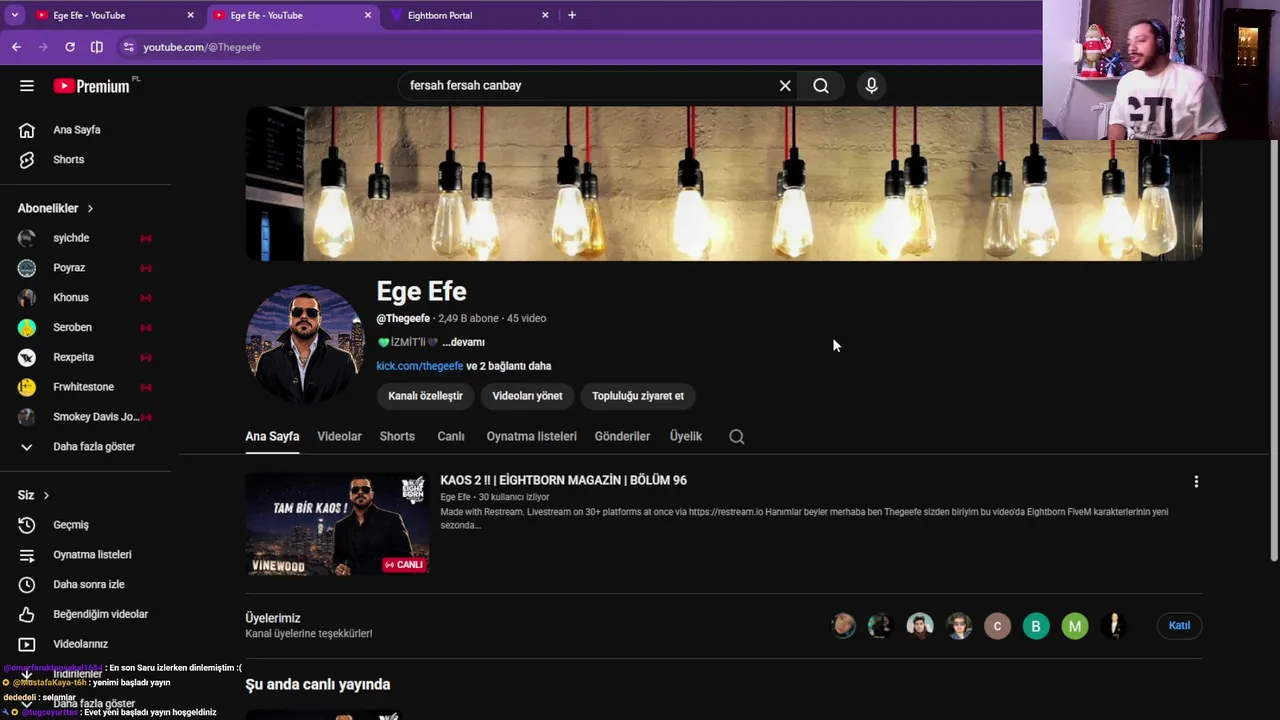Click the Topluluğu ziyaret et button

(638, 396)
